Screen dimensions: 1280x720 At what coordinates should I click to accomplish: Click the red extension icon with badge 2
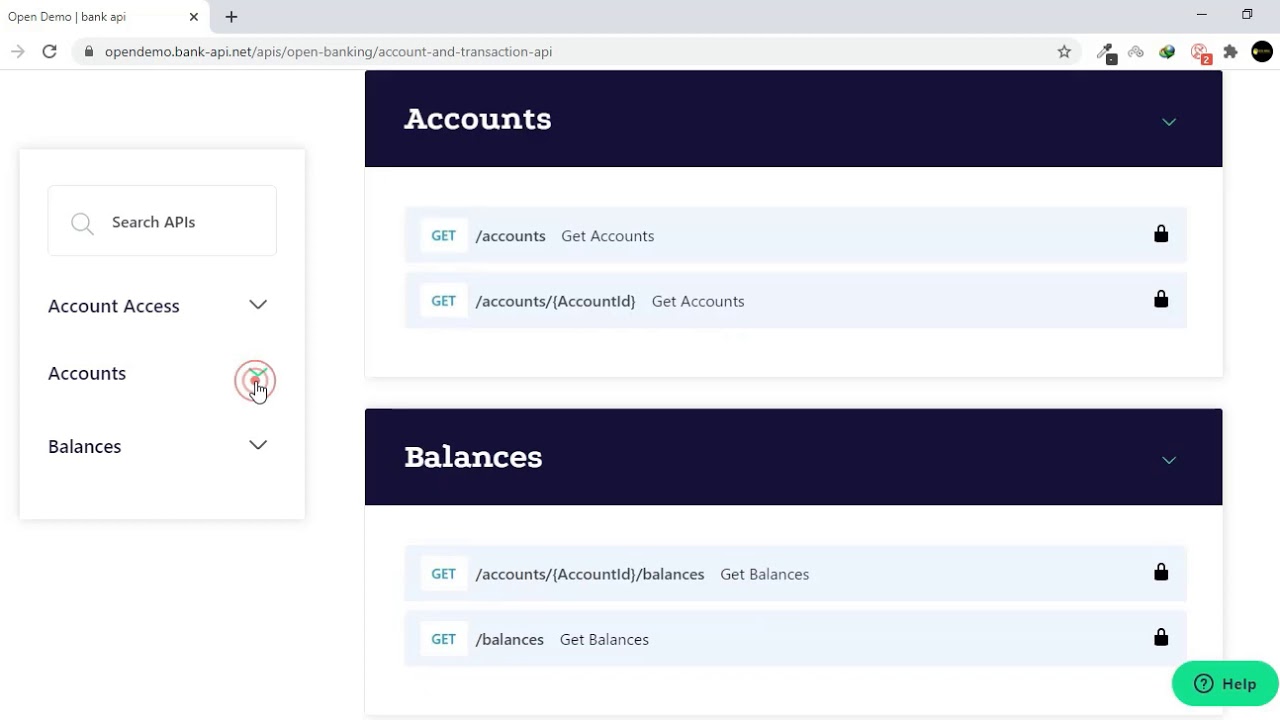tap(1200, 52)
